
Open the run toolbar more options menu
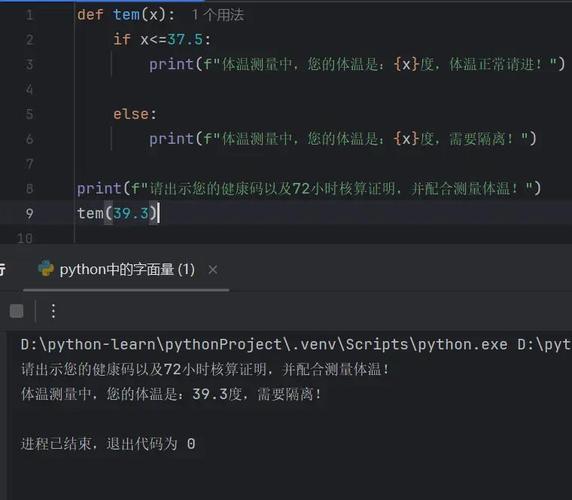pos(53,311)
